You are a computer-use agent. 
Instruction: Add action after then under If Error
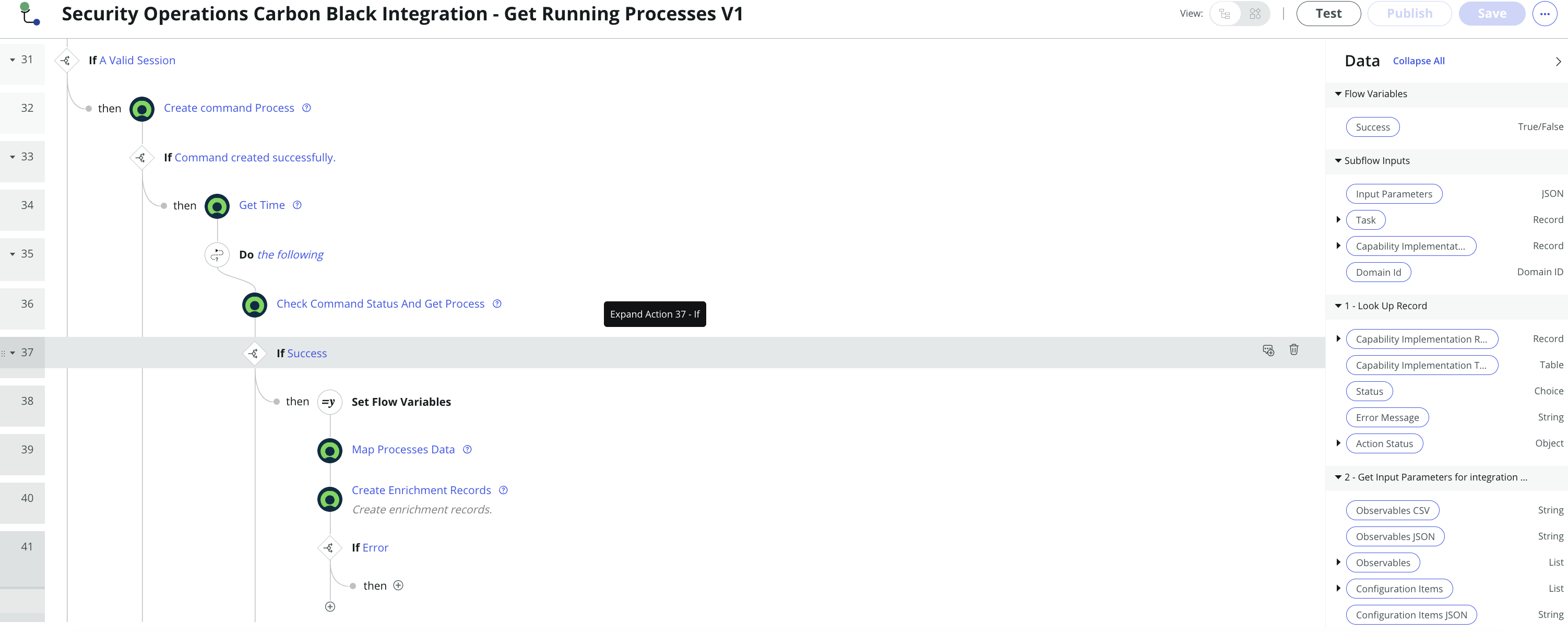click(398, 585)
